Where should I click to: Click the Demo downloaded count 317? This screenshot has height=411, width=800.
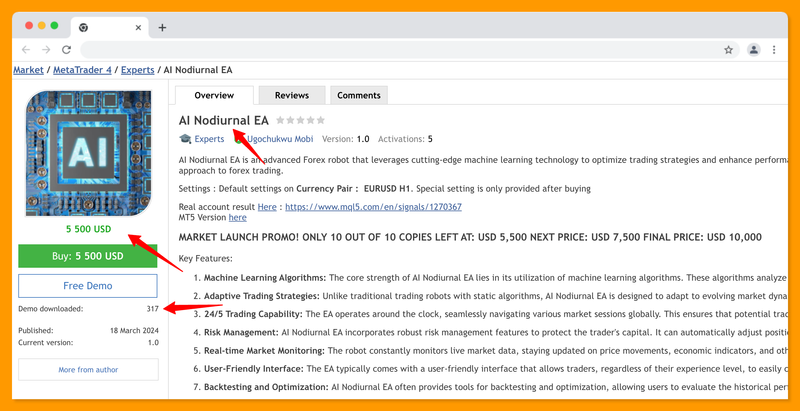(152, 309)
